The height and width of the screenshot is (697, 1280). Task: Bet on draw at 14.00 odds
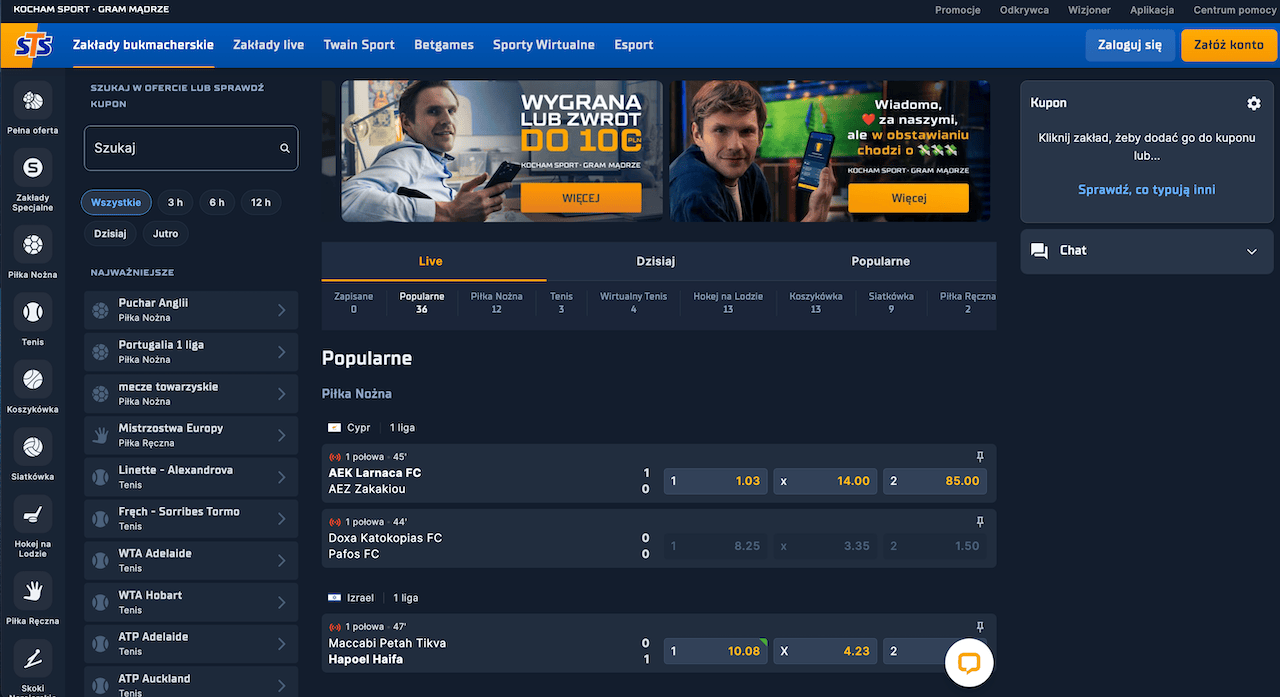pos(825,481)
